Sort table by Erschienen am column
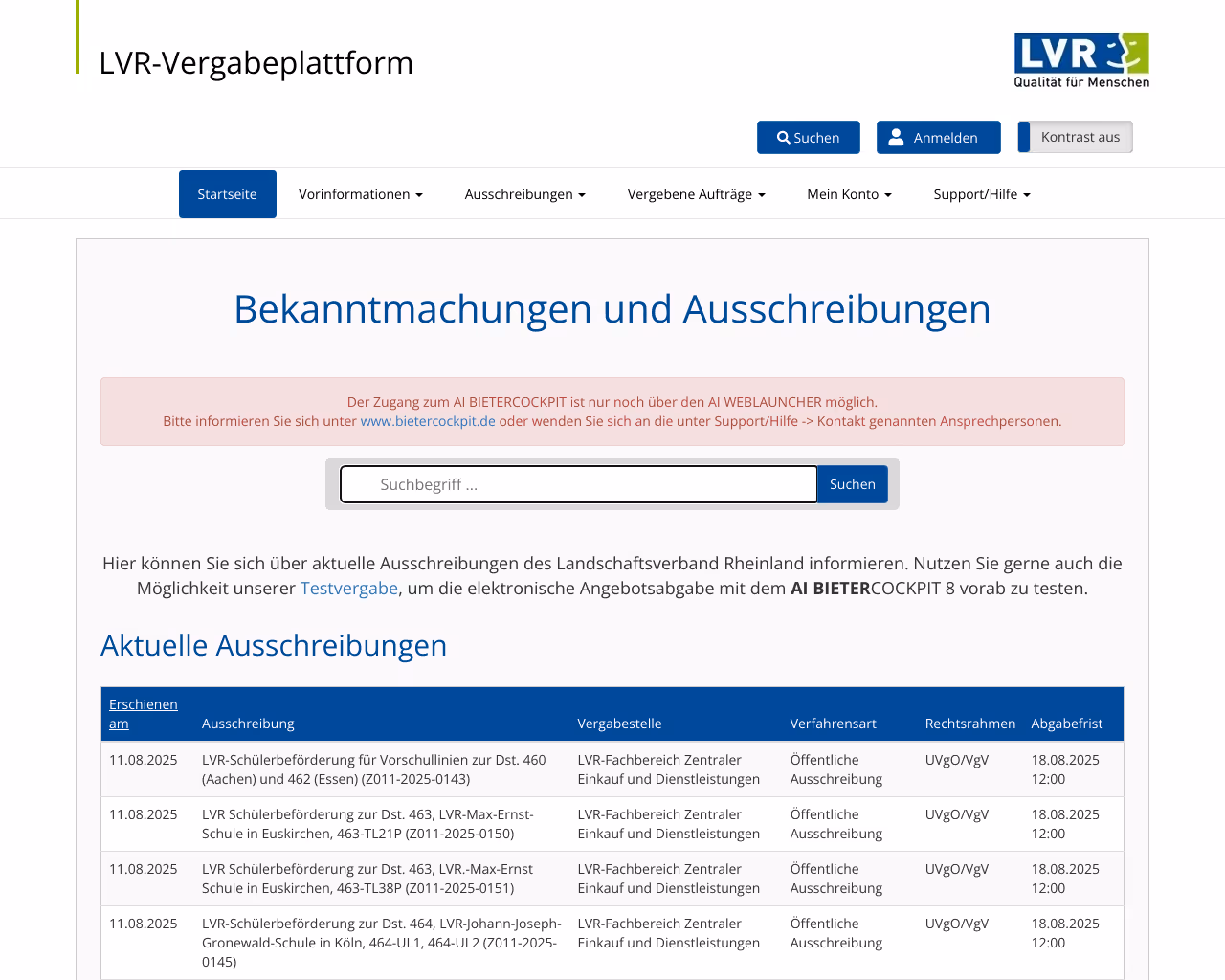1225x980 pixels. (x=143, y=713)
